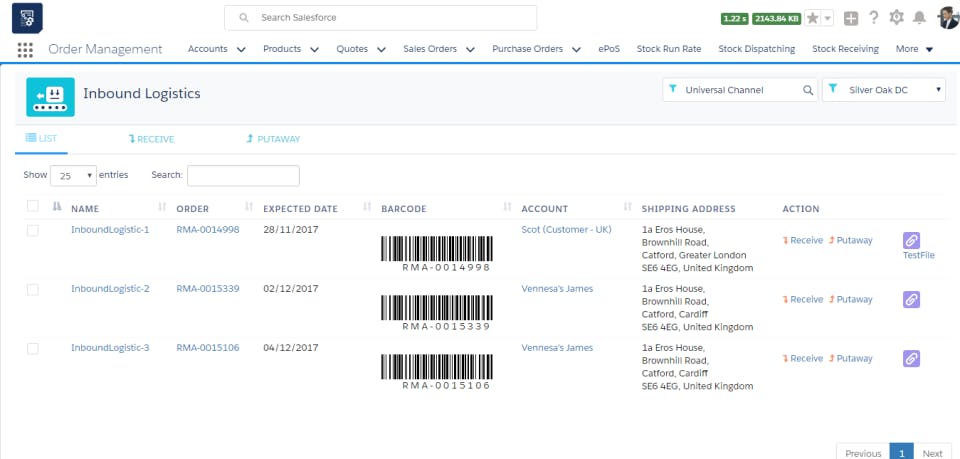Expand the Purchase Orders nav dropdown chevron
This screenshot has width=960, height=459.
click(577, 50)
